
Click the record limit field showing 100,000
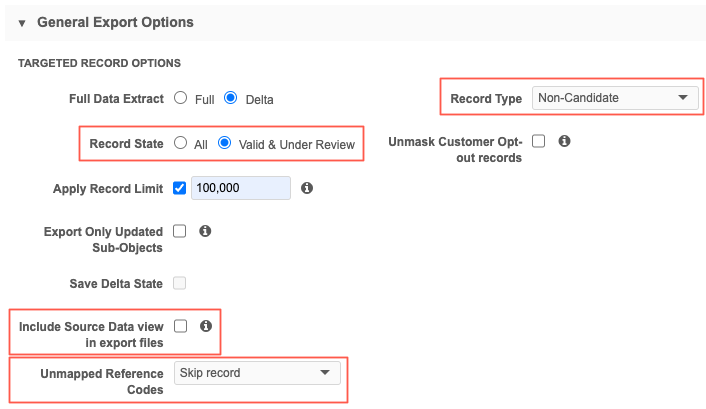[241, 188]
